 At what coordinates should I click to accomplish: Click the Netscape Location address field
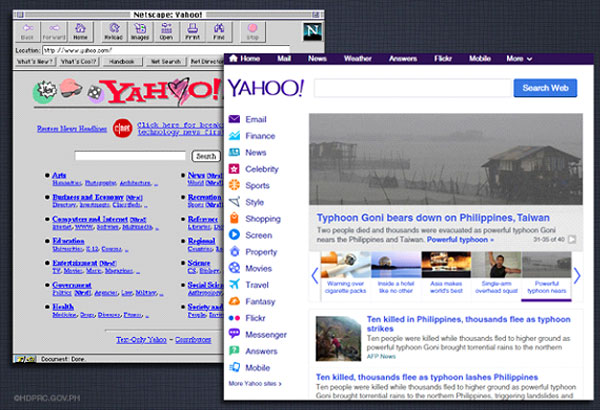pyautogui.click(x=166, y=50)
